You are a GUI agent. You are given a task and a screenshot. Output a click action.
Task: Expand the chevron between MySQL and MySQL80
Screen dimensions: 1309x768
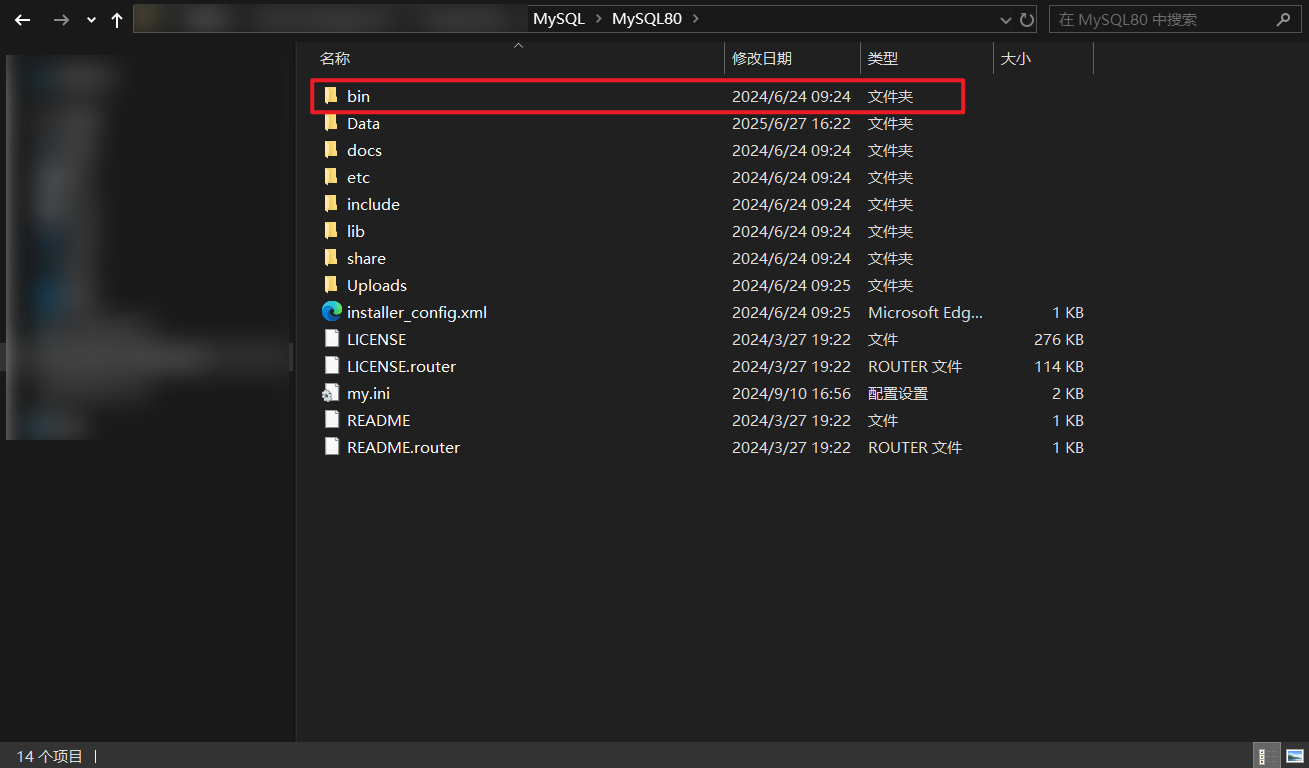(x=599, y=19)
